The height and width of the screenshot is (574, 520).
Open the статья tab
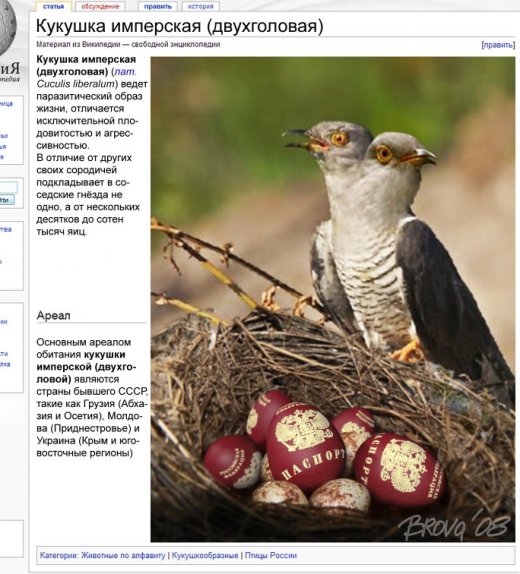[53, 6]
